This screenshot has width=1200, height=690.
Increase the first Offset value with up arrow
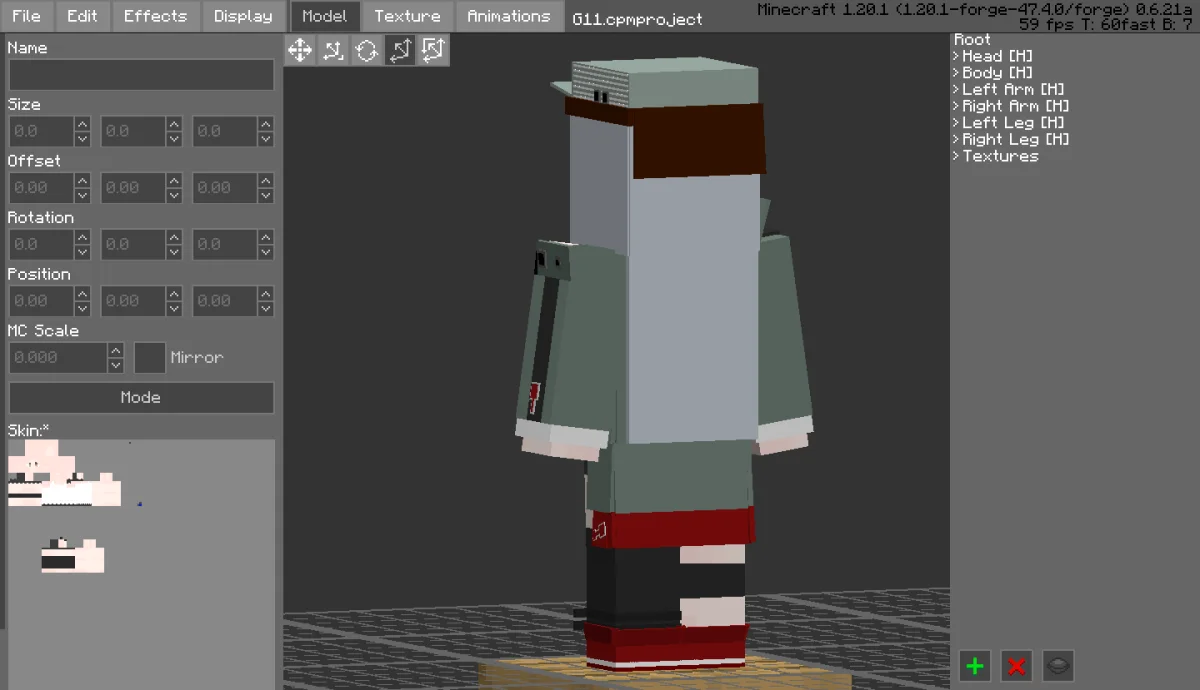point(82,181)
